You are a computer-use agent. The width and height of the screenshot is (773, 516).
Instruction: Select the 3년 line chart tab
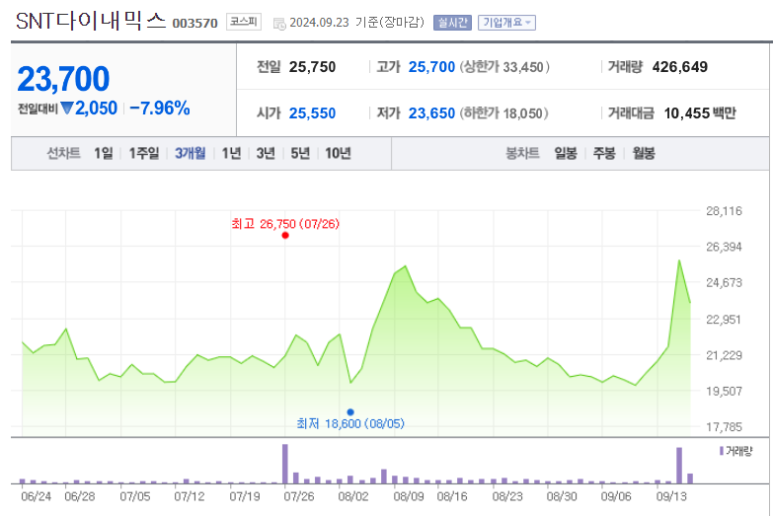[x=265, y=153]
